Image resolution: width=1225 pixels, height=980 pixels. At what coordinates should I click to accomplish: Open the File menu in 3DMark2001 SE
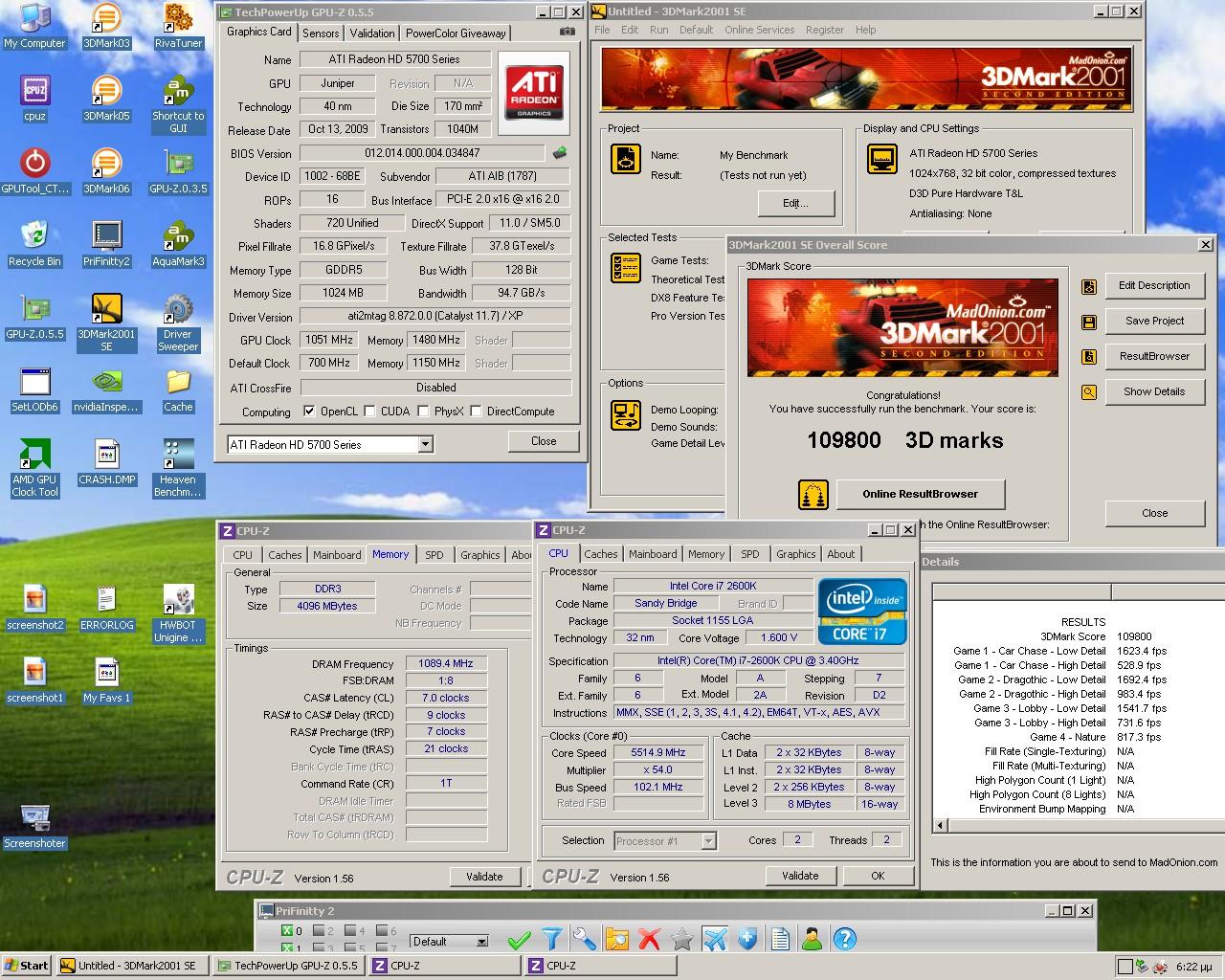pyautogui.click(x=602, y=30)
